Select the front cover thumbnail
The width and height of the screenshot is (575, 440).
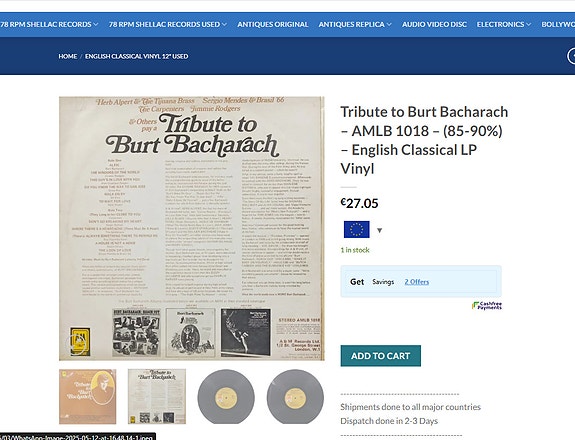[x=88, y=396]
